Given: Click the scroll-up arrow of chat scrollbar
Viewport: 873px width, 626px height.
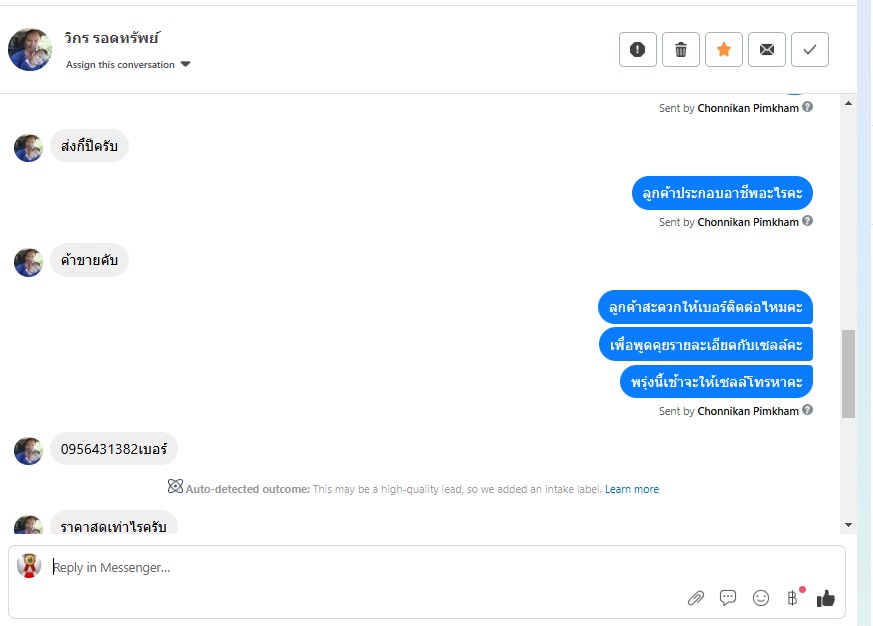Looking at the screenshot, I should click(x=849, y=103).
